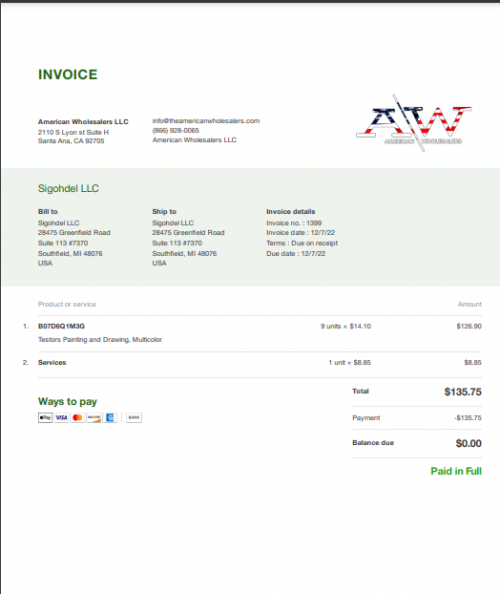Image resolution: width=500 pixels, height=594 pixels.
Task: Click the Bill to label
Action: (x=48, y=211)
